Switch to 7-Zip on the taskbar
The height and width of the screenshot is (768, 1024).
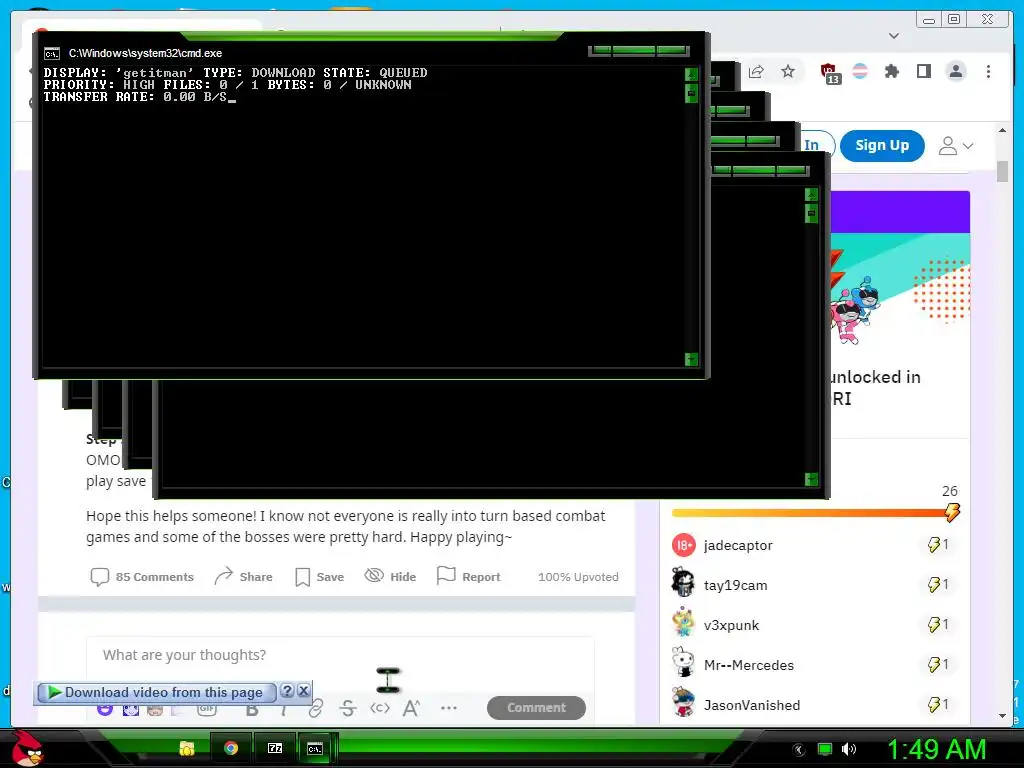pos(275,748)
